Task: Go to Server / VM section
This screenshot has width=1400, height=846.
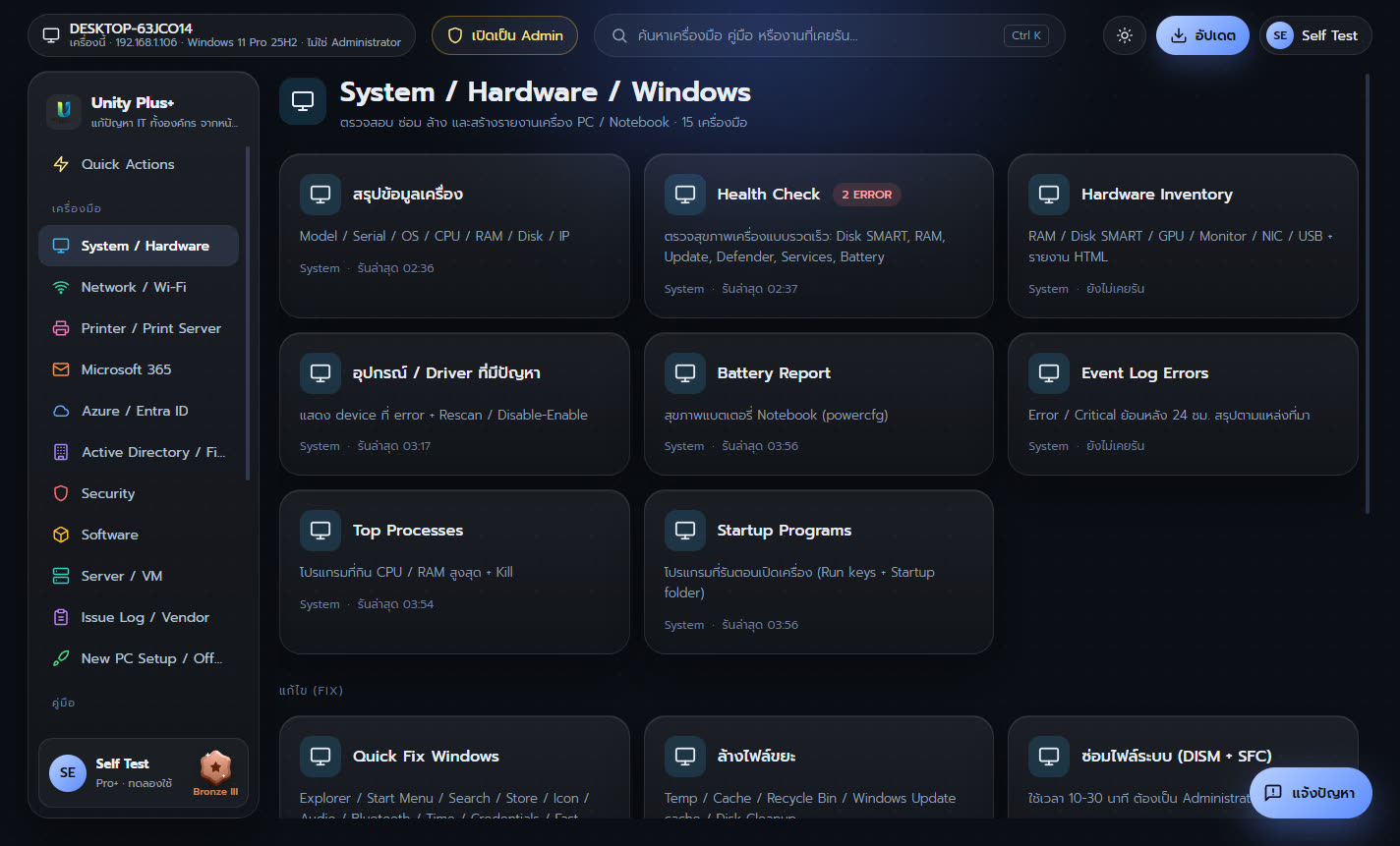Action: pyautogui.click(x=139, y=576)
